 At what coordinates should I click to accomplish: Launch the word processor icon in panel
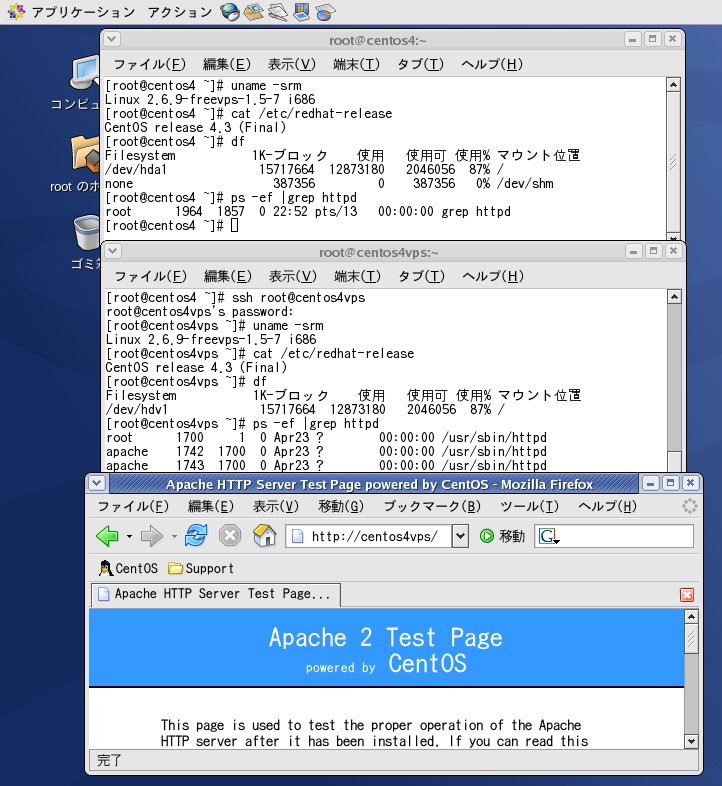(x=278, y=12)
